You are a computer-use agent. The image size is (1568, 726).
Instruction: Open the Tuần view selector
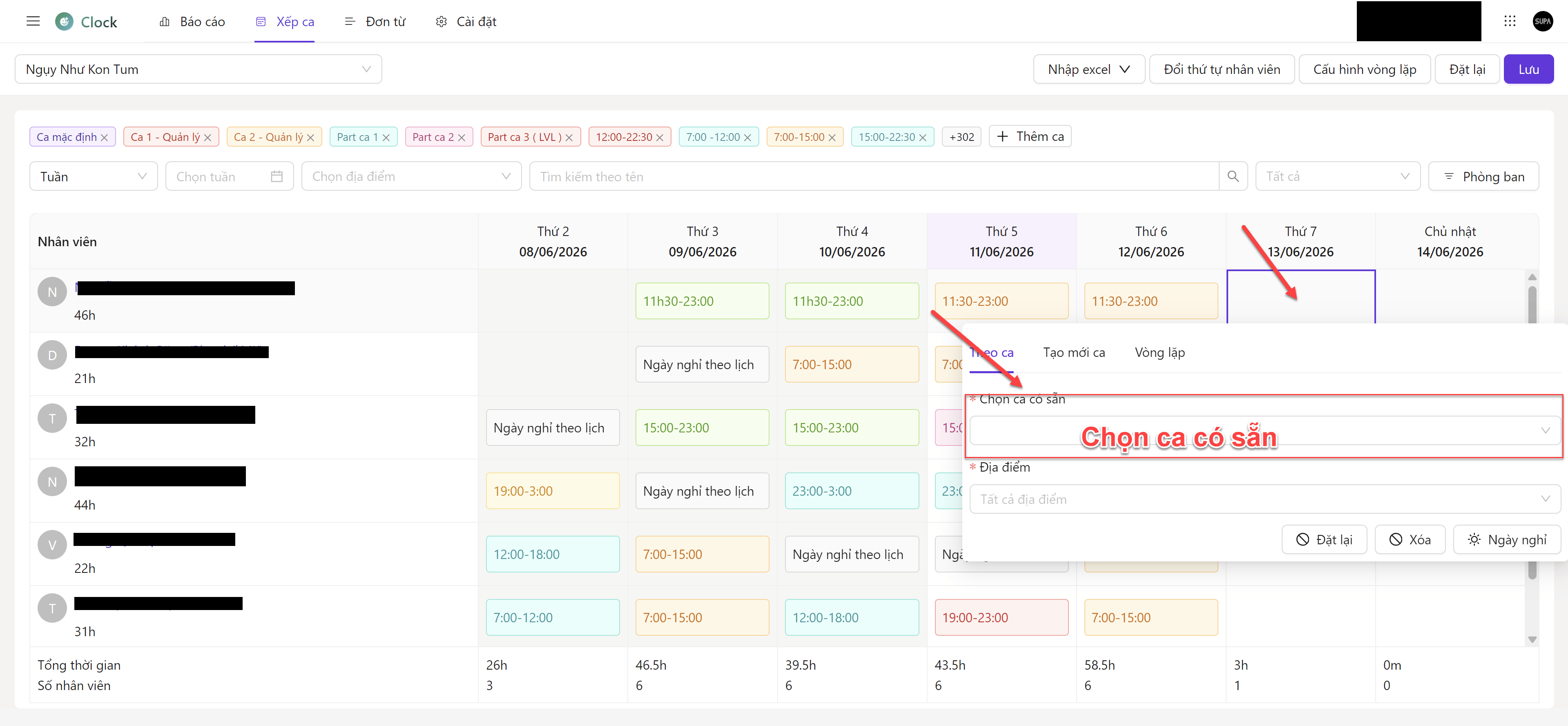(94, 176)
